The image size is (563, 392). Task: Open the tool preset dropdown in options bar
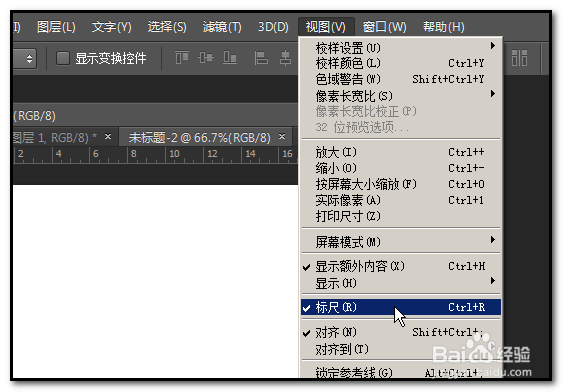tap(24, 59)
